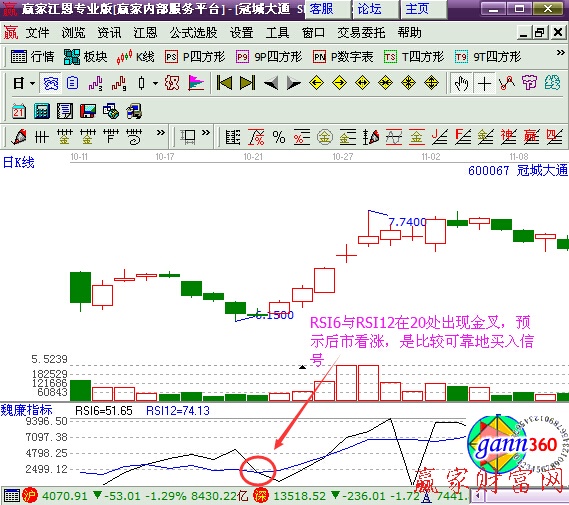Click the yellow diamond horizontal expand icon
This screenshot has height=505, width=569.
(363, 83)
